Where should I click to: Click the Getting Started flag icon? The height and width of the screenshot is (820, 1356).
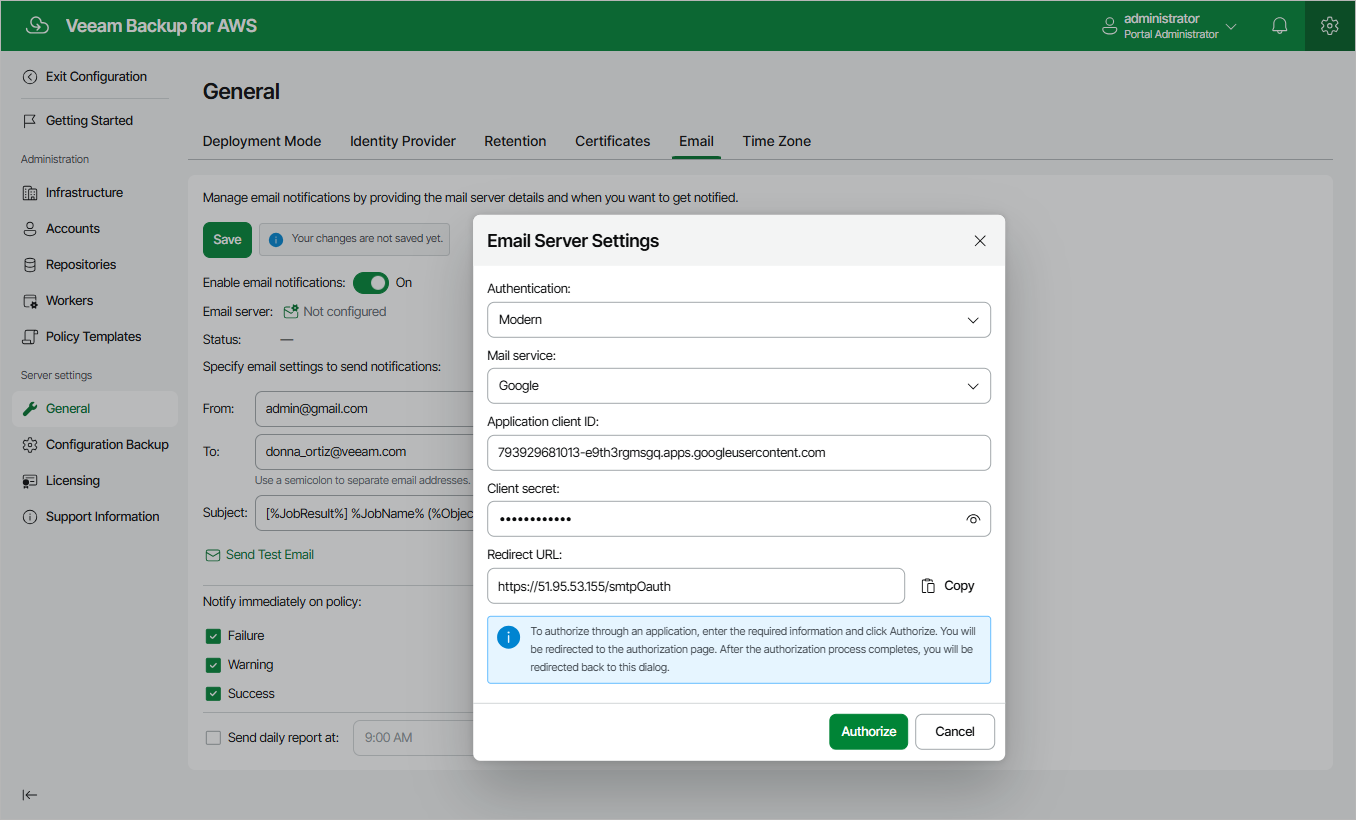(30, 121)
